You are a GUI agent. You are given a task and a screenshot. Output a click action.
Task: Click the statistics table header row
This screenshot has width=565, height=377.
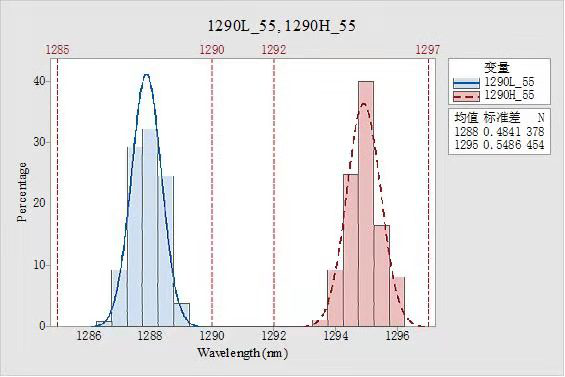point(499,117)
